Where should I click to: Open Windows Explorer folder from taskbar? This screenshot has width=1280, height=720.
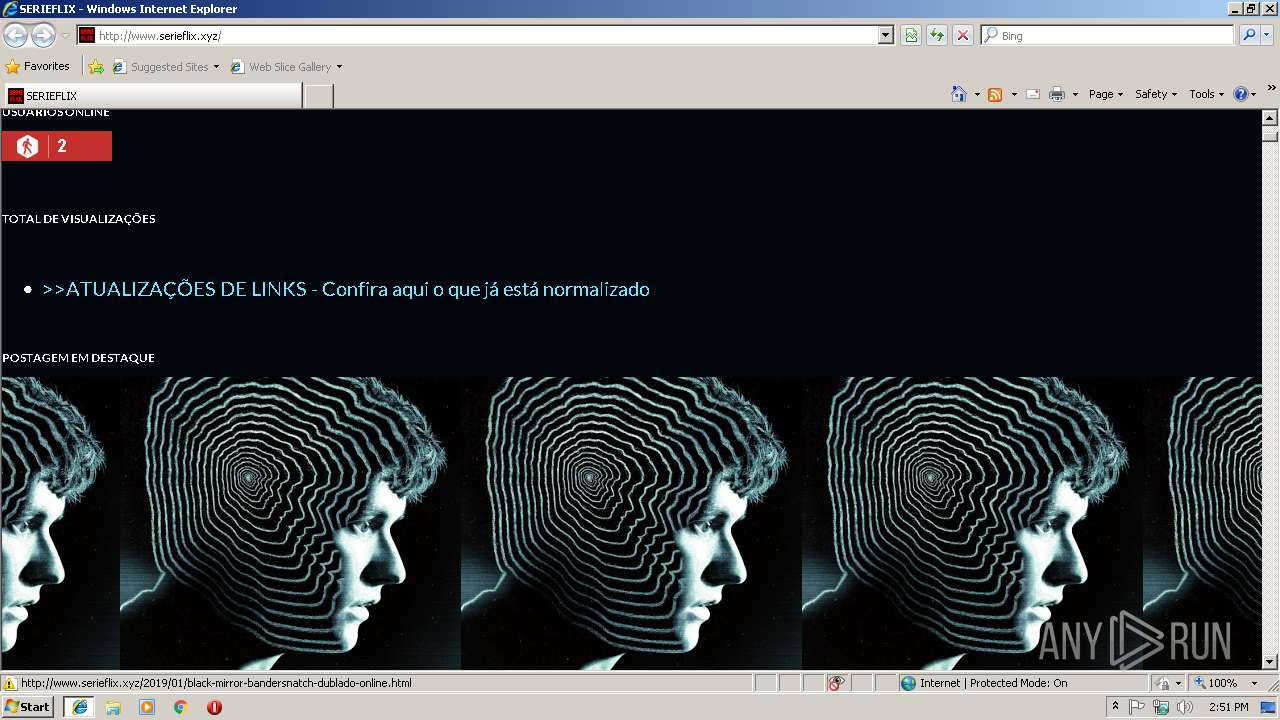pyautogui.click(x=113, y=707)
